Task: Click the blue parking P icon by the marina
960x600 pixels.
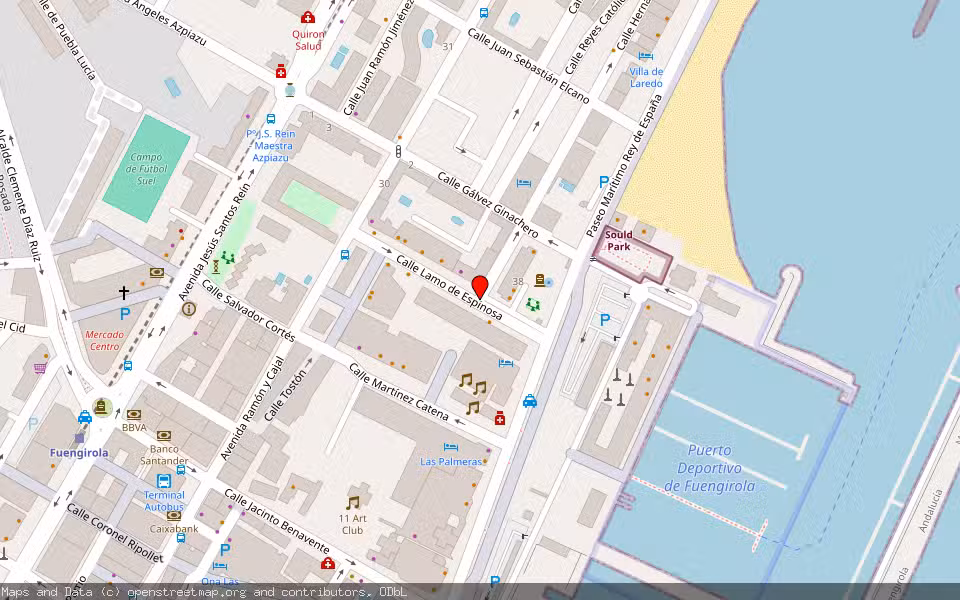Action: 603,317
